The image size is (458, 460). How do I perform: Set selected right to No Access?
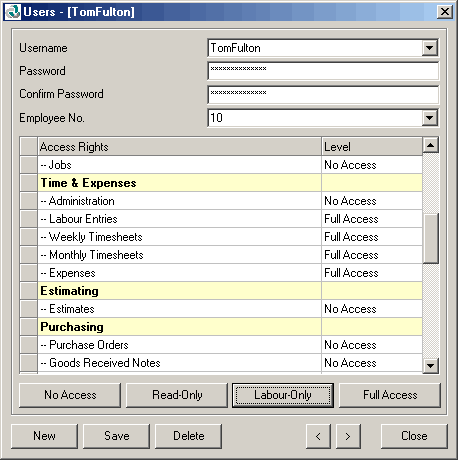tap(70, 395)
